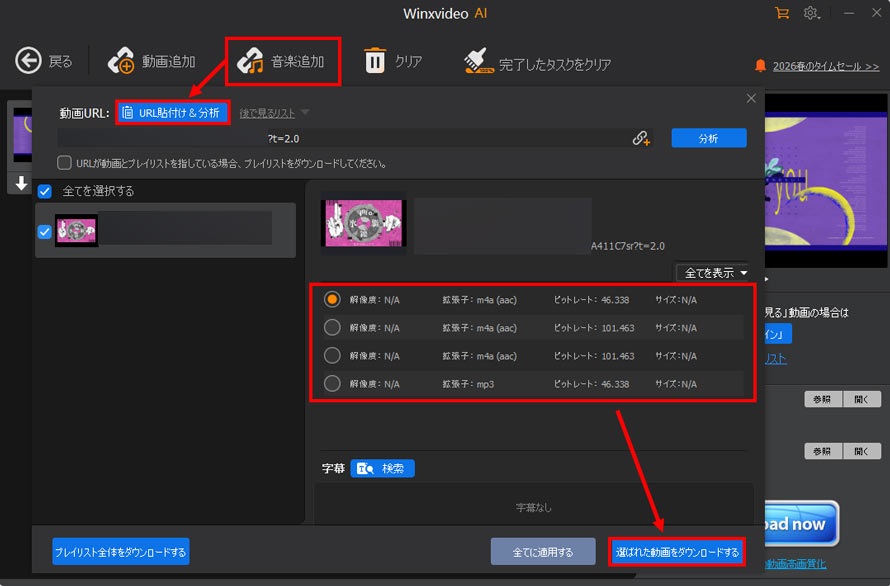Toggle the 全てを選択する checkbox
This screenshot has height=586, width=890.
(45, 191)
